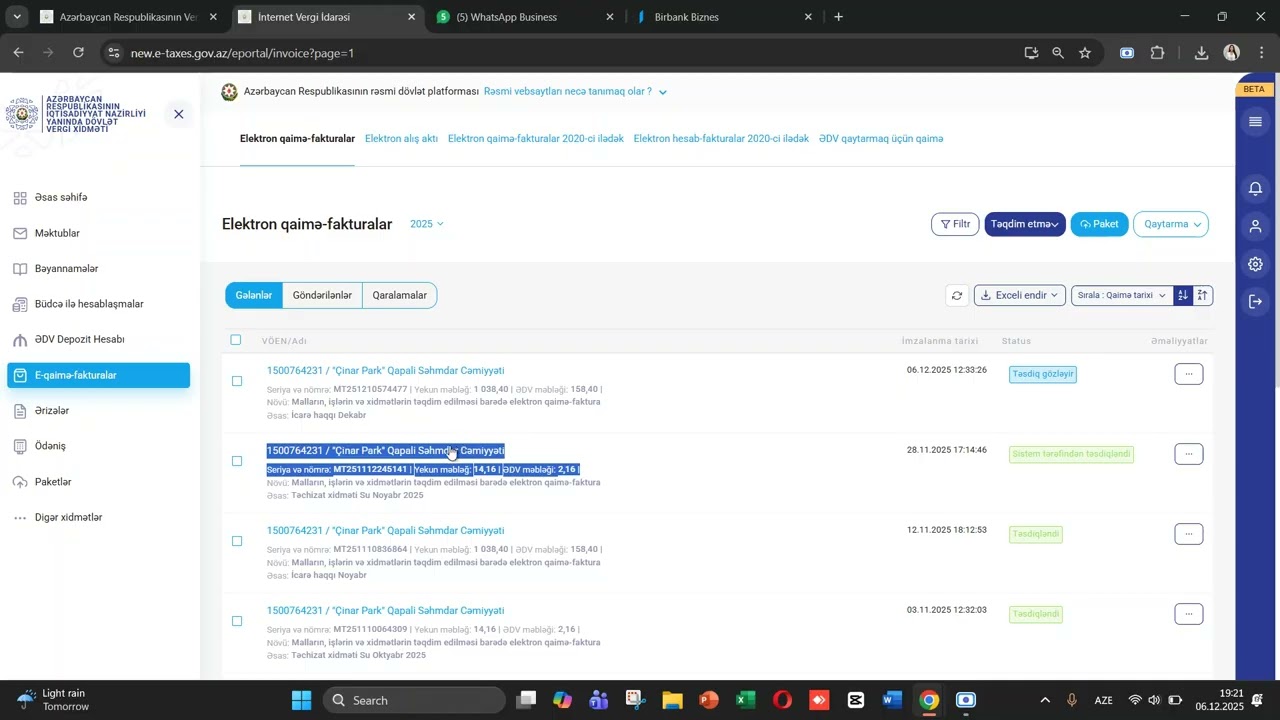Open the Təqdim etmə dropdown

1025,224
